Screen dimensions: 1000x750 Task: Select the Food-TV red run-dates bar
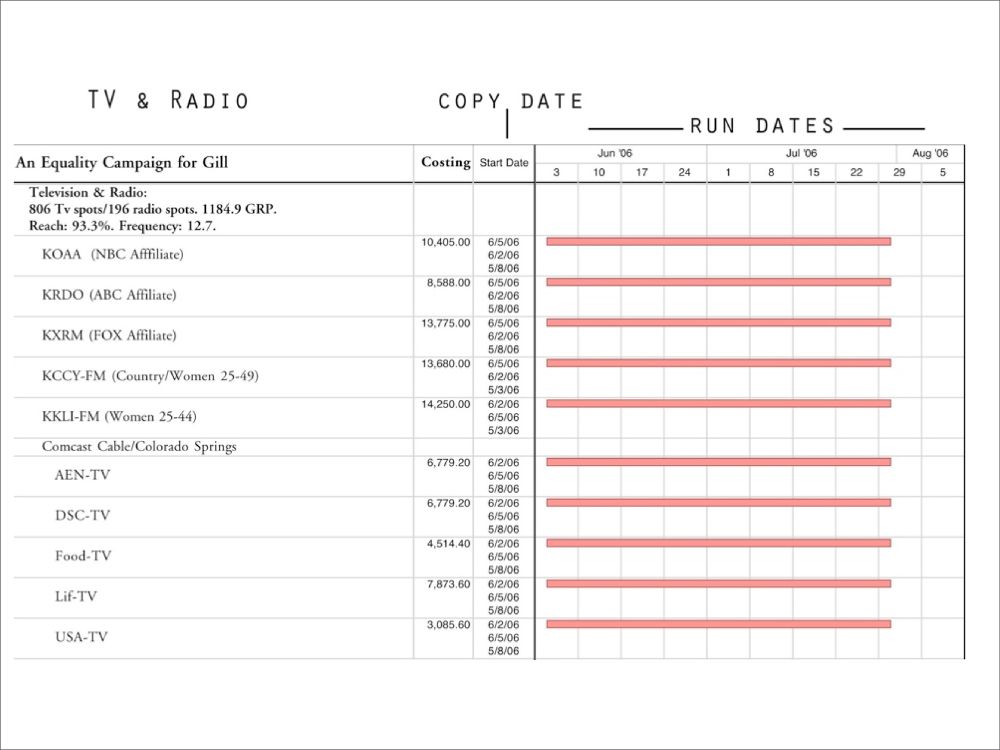(719, 543)
